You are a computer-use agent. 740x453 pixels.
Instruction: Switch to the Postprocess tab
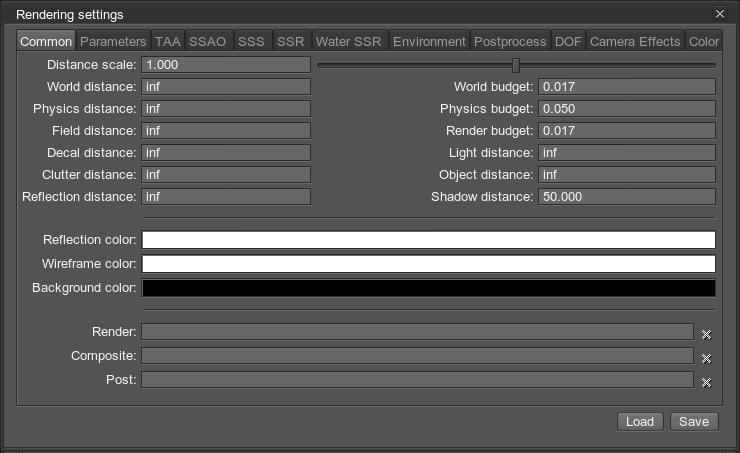[x=510, y=42]
